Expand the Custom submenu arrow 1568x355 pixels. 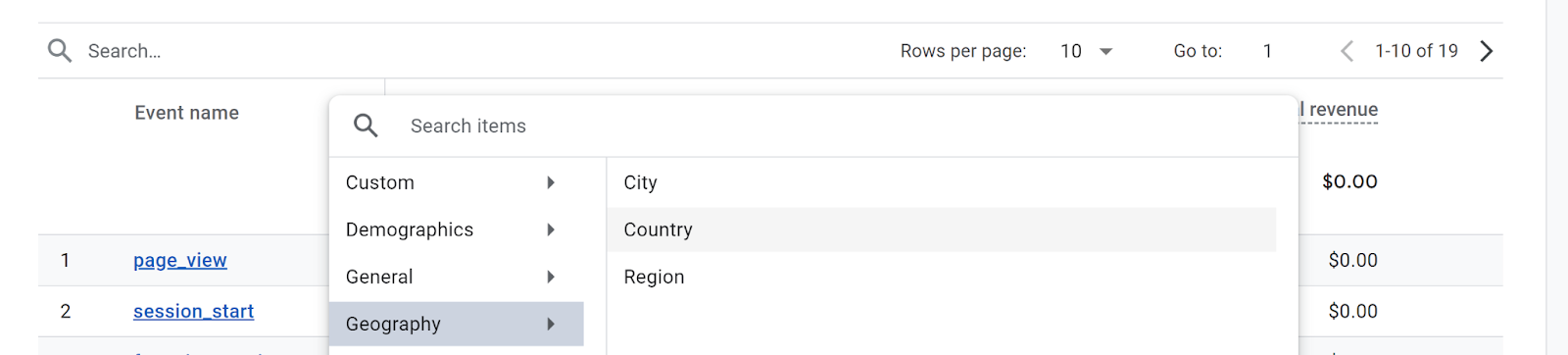551,182
